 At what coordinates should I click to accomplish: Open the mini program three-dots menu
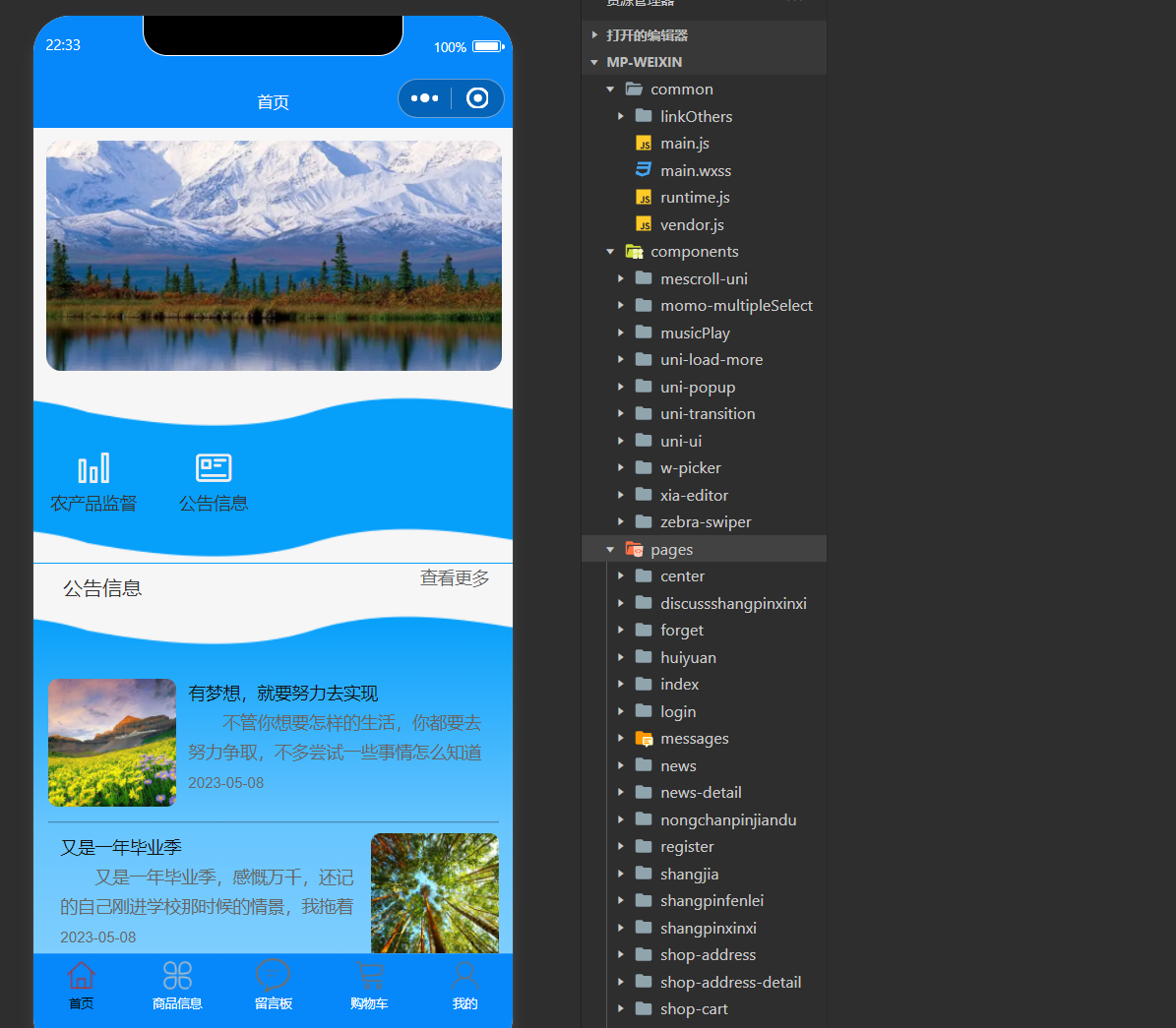click(424, 98)
